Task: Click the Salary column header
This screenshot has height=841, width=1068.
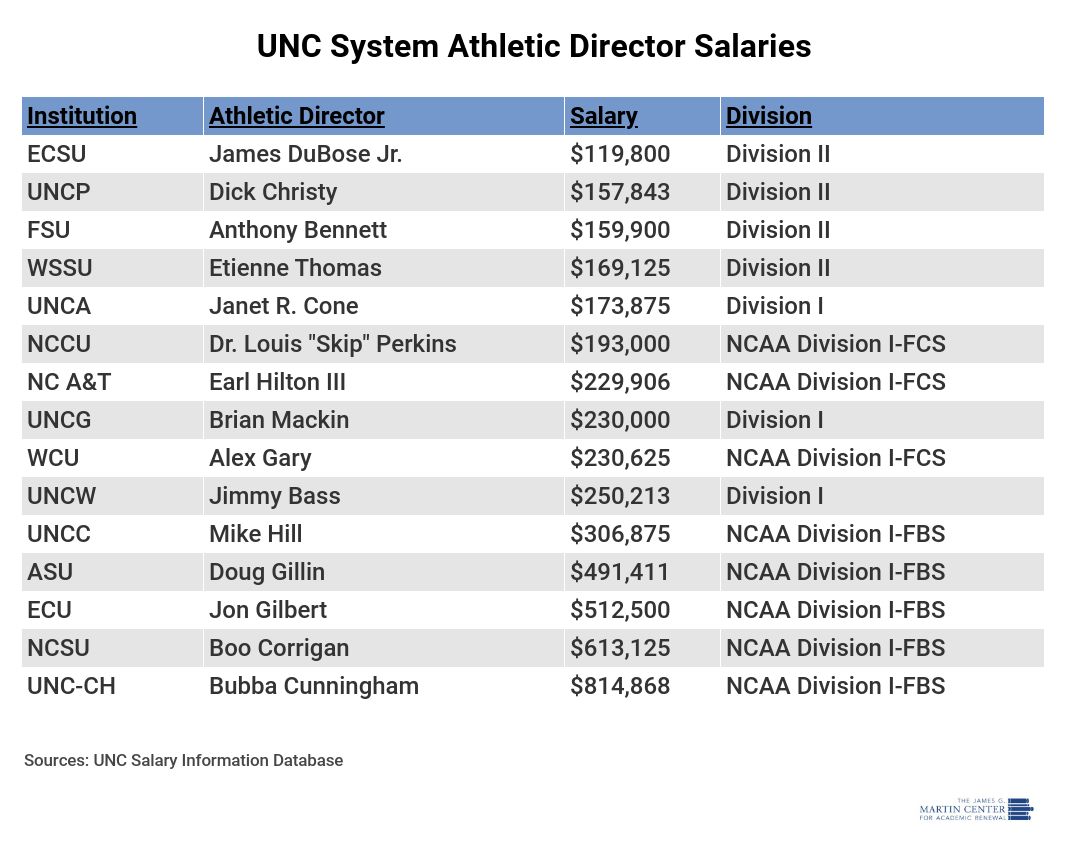Action: [x=603, y=116]
